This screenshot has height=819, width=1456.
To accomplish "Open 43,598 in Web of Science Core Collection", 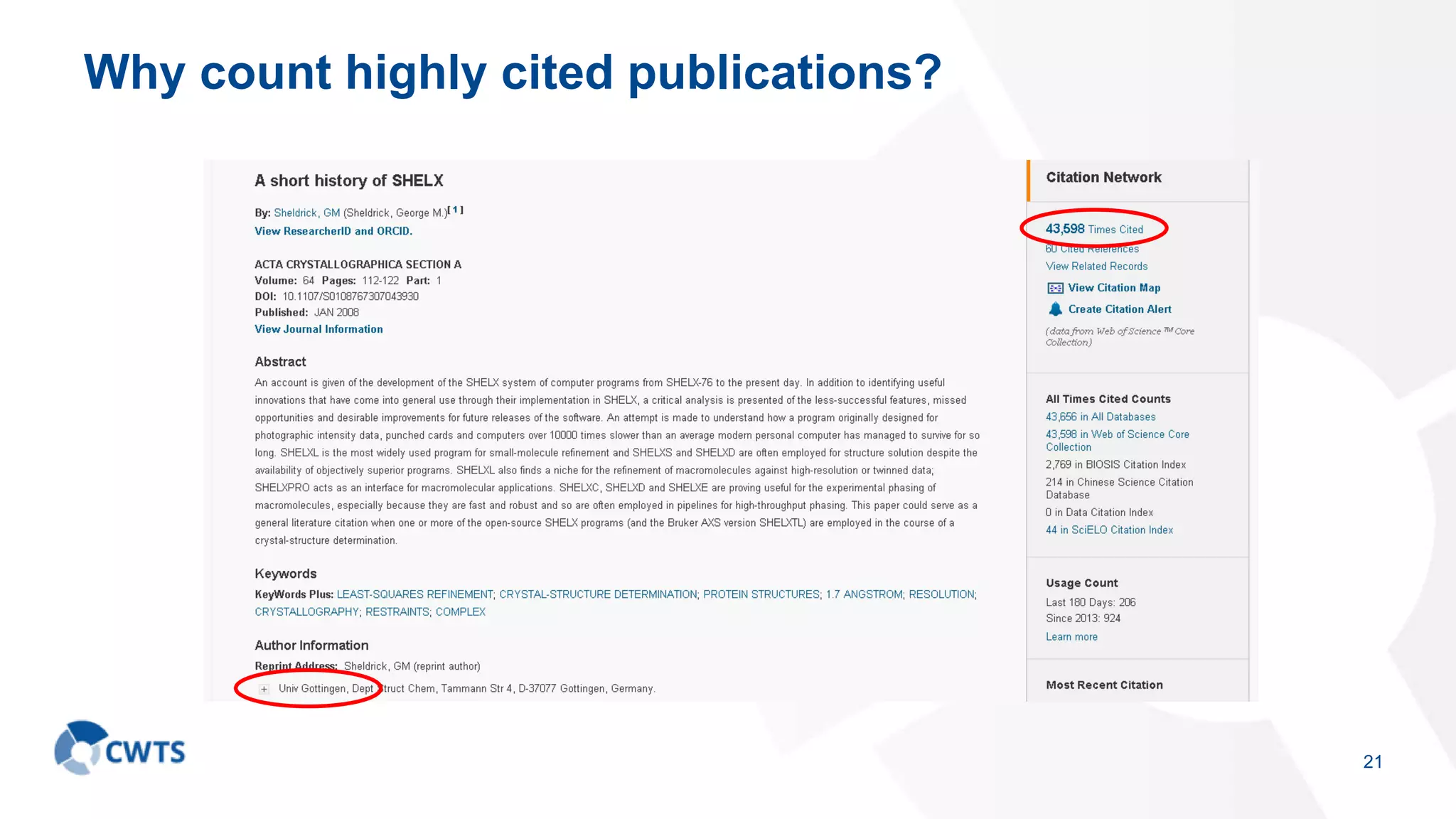I will tap(1117, 440).
